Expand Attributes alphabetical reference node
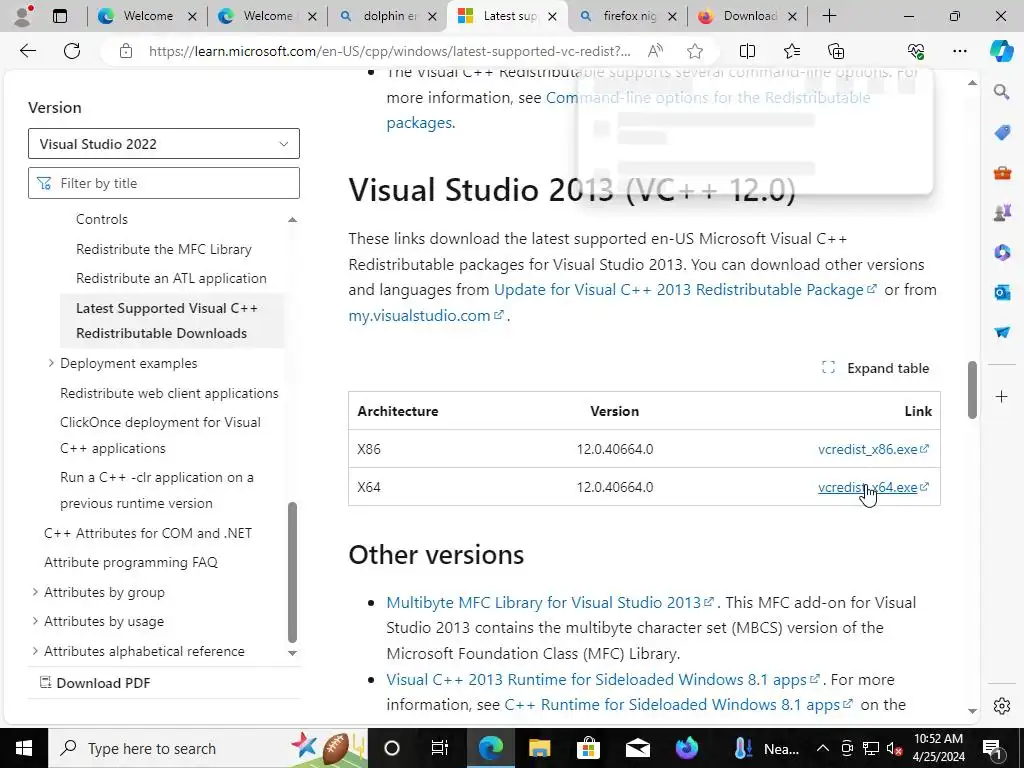The image size is (1024, 768). pyautogui.click(x=35, y=651)
